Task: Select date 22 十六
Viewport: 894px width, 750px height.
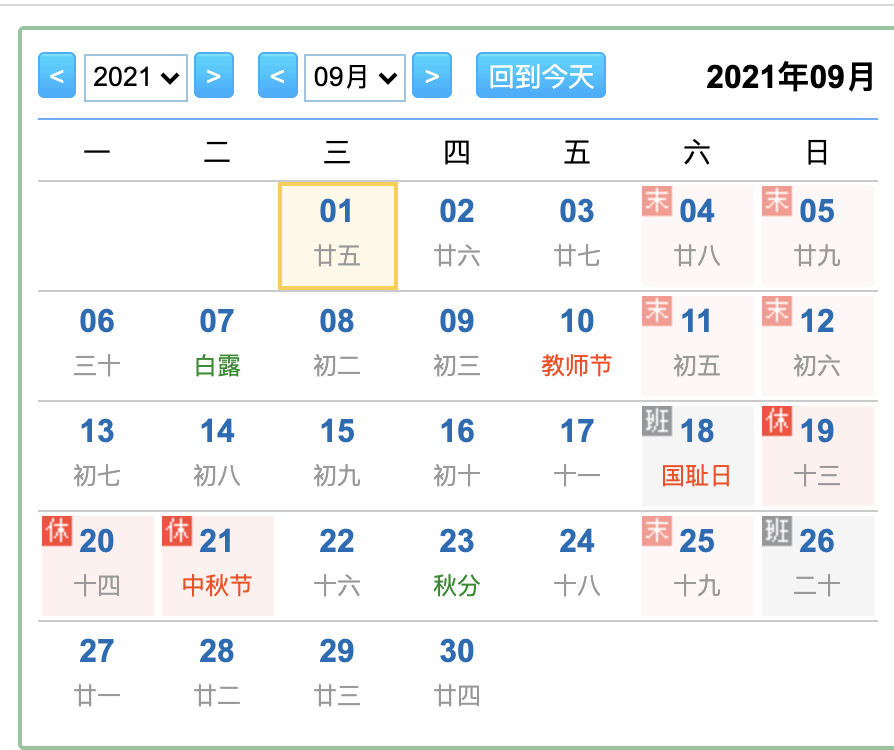Action: [x=338, y=566]
